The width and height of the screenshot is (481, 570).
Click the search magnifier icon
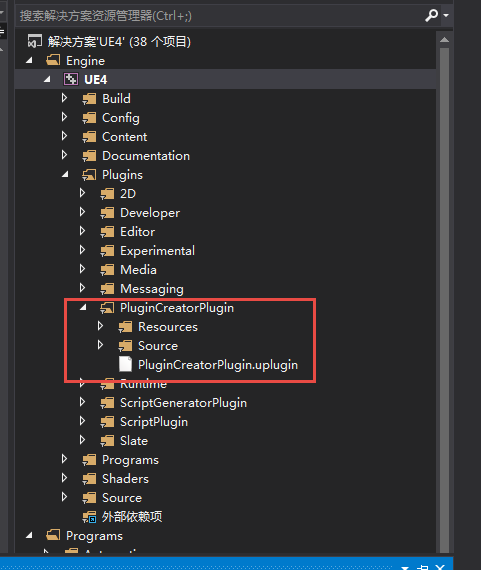431,15
